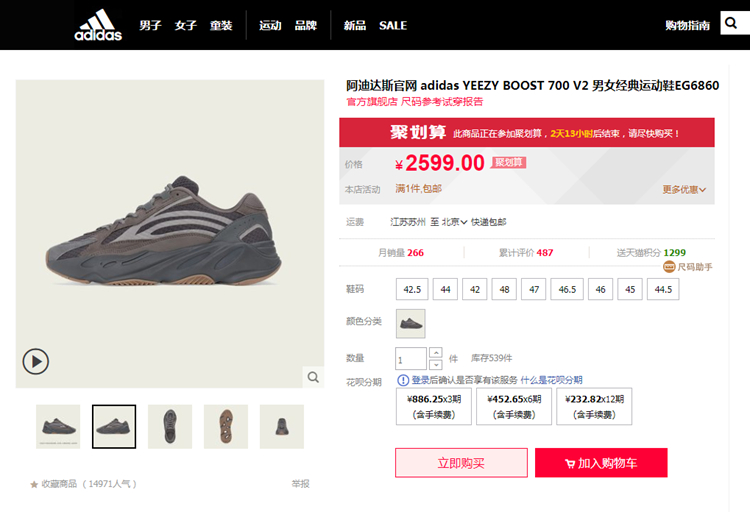
Task: Click the adidas logo
Action: click(98, 26)
